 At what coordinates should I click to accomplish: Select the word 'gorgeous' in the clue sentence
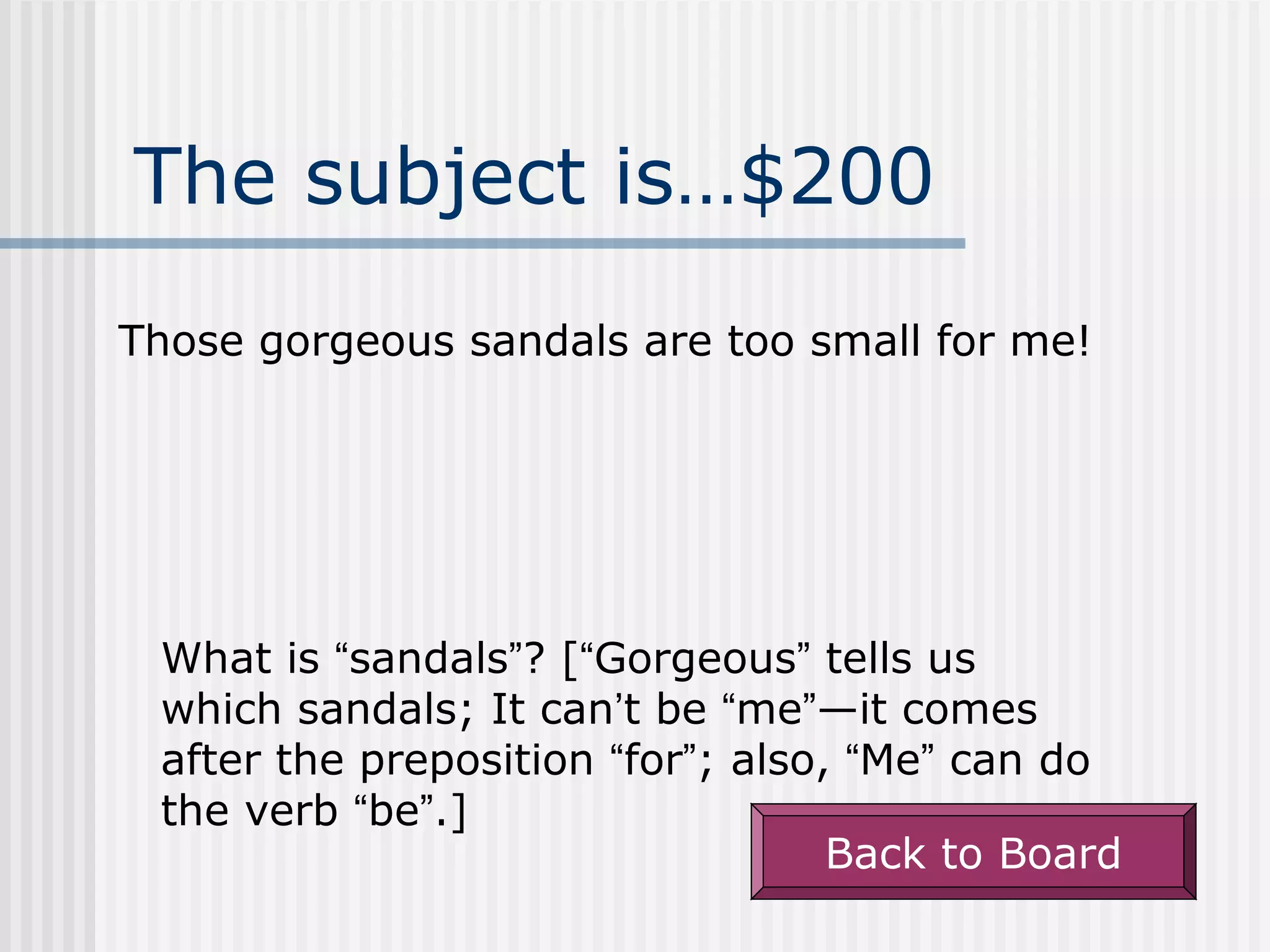point(357,342)
